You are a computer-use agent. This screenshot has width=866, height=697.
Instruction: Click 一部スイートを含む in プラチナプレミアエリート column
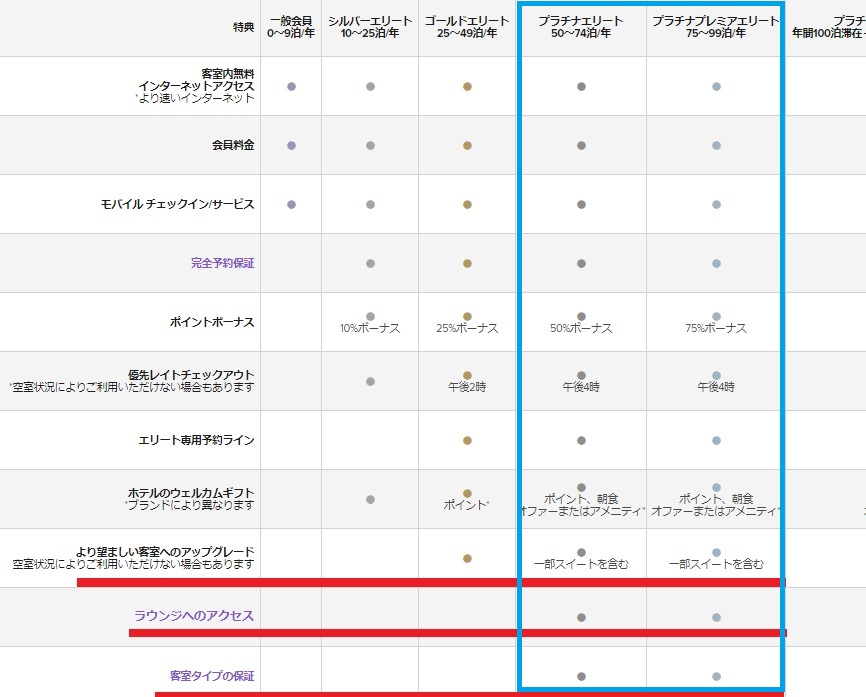click(x=716, y=564)
